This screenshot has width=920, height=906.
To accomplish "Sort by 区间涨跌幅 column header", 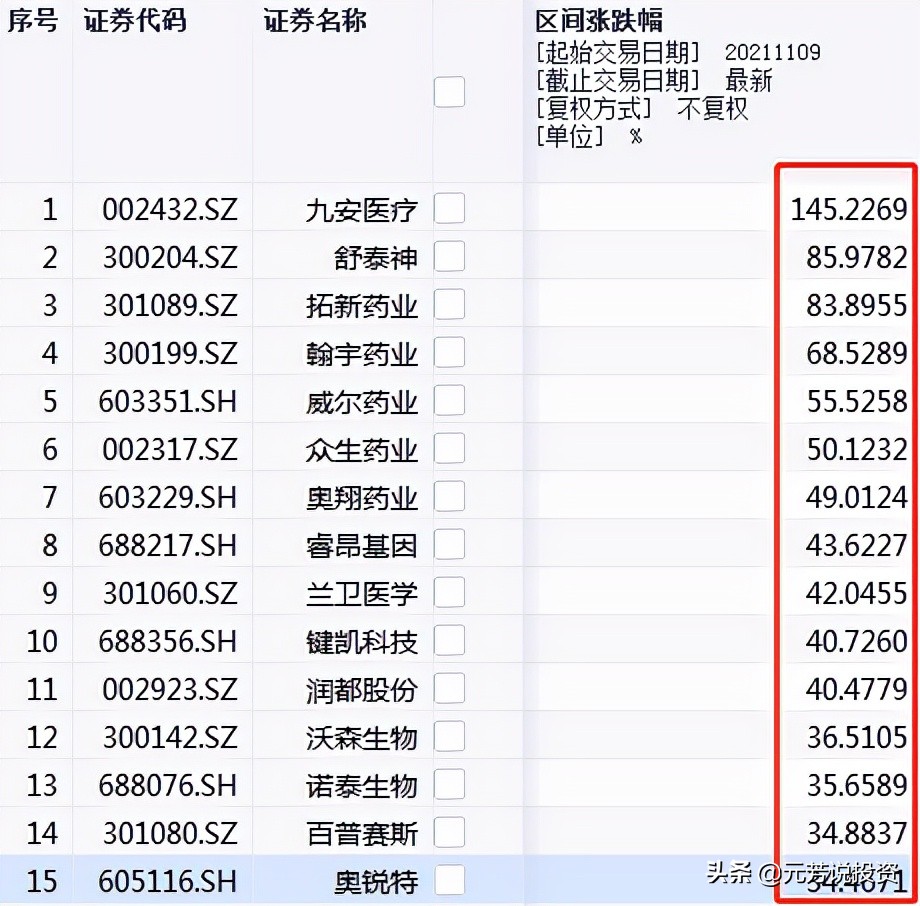I will (599, 21).
